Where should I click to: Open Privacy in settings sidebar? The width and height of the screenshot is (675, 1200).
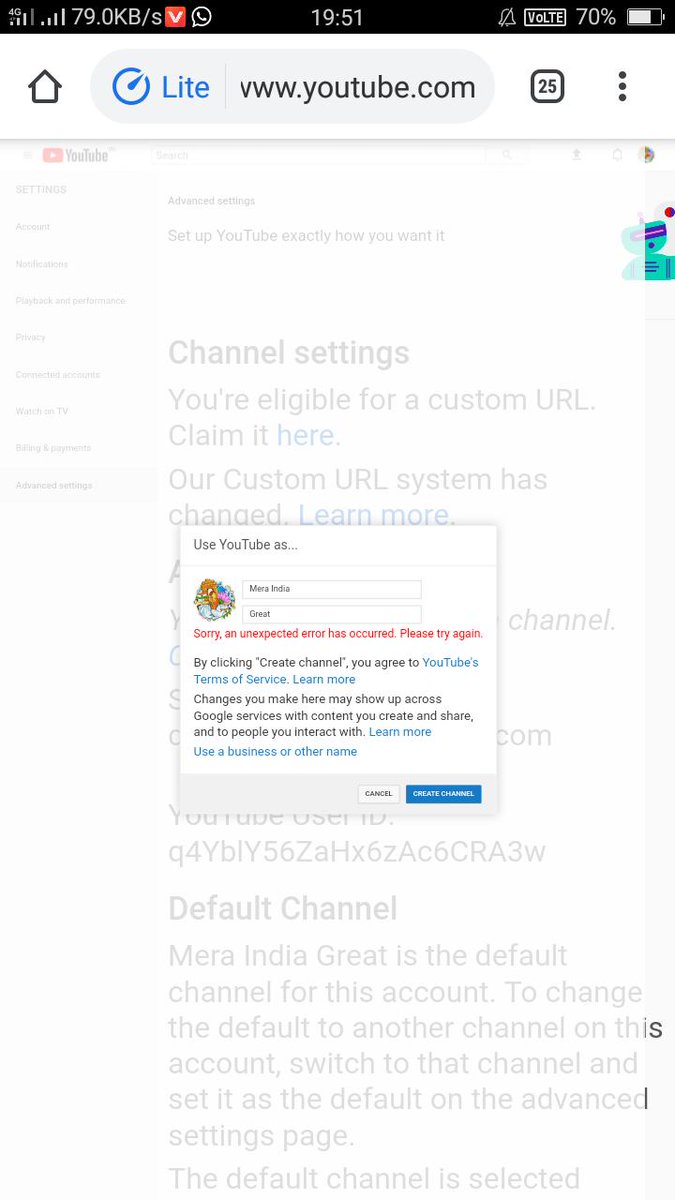[31, 337]
